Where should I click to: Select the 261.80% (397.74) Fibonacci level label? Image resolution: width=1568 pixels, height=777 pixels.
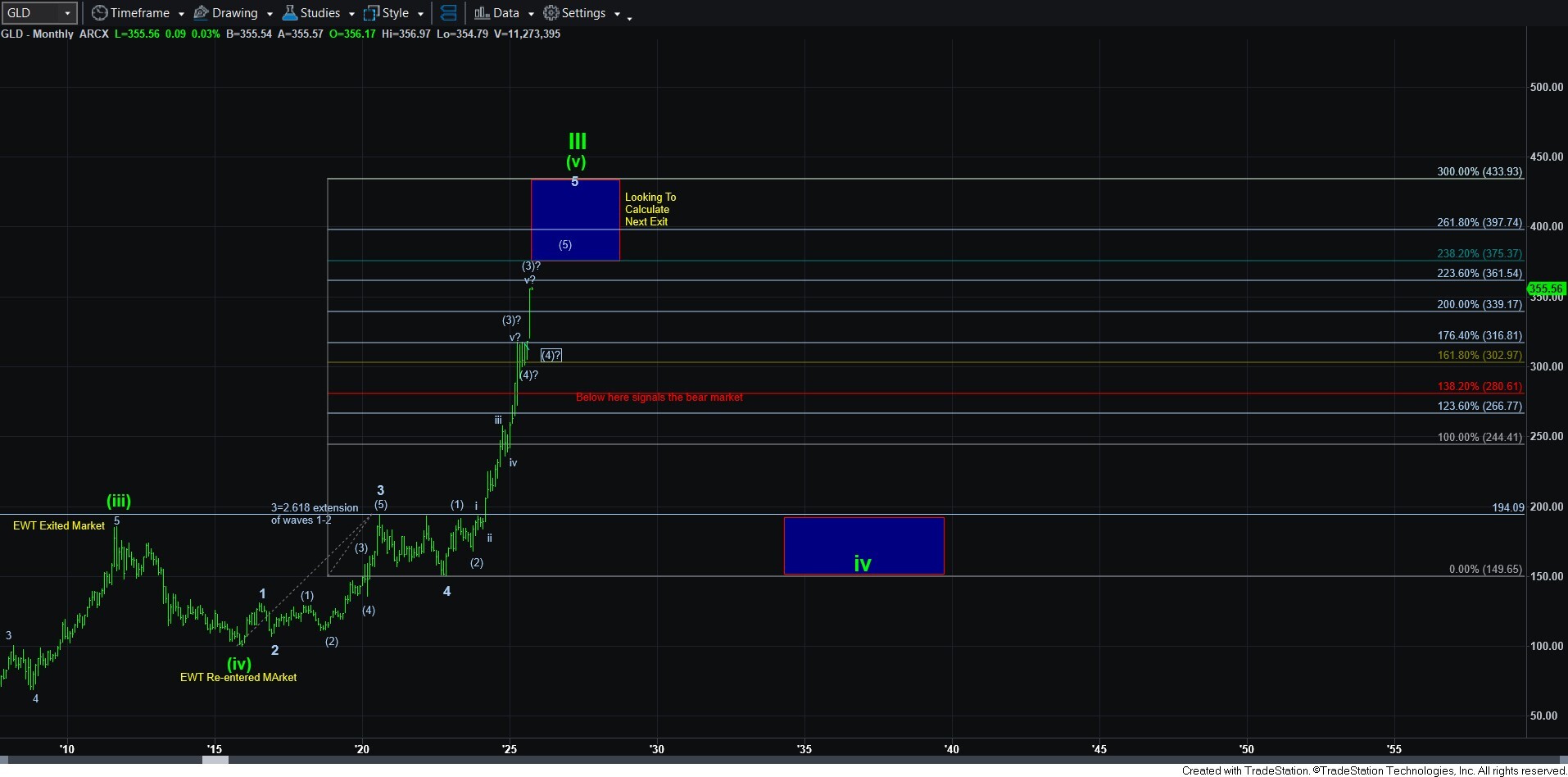point(1479,223)
